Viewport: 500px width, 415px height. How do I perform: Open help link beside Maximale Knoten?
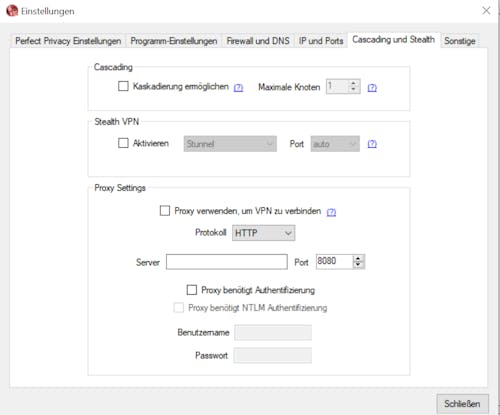(372, 88)
